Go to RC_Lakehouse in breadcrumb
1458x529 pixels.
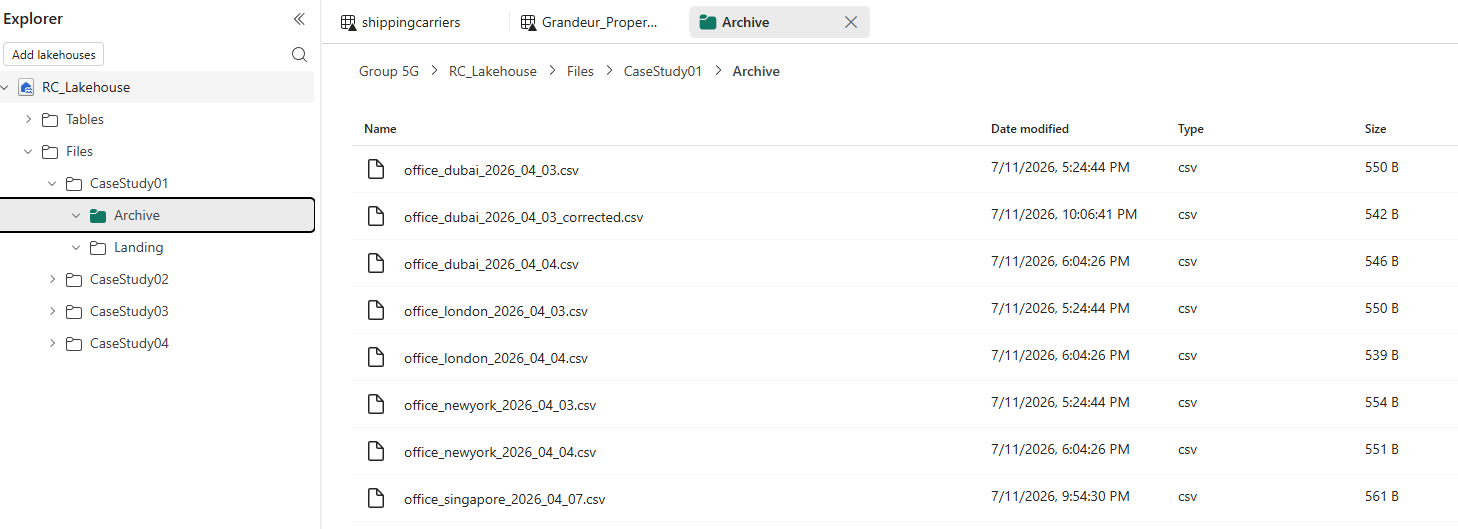tap(493, 71)
